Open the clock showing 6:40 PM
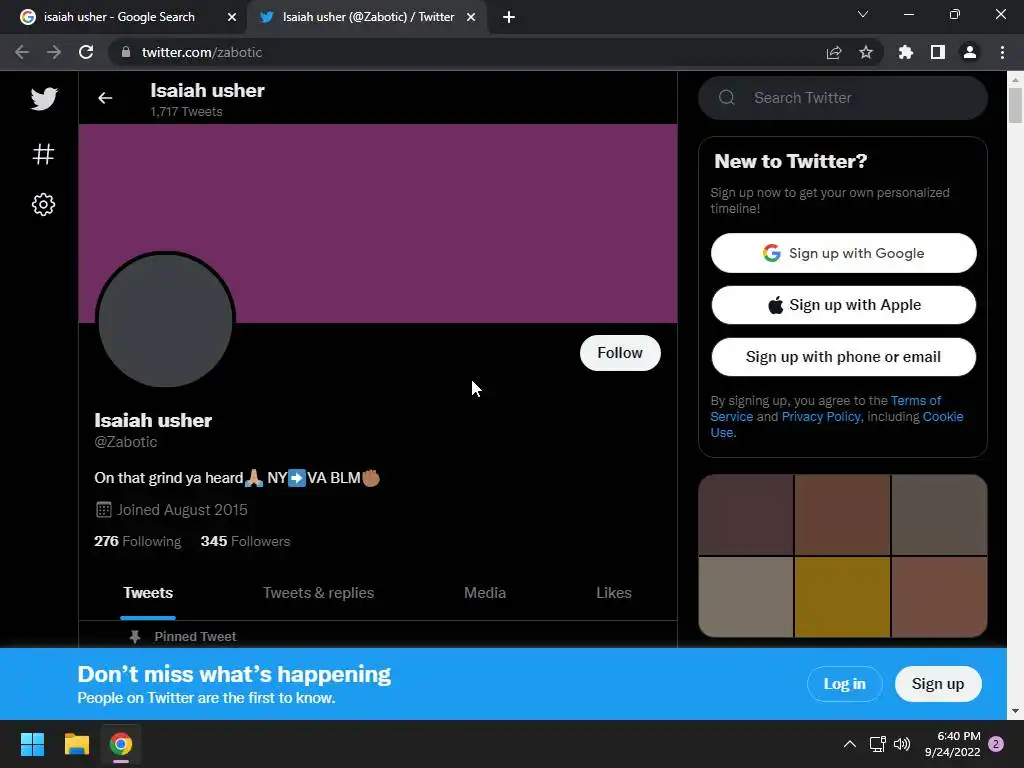1024x768 pixels. [952, 744]
